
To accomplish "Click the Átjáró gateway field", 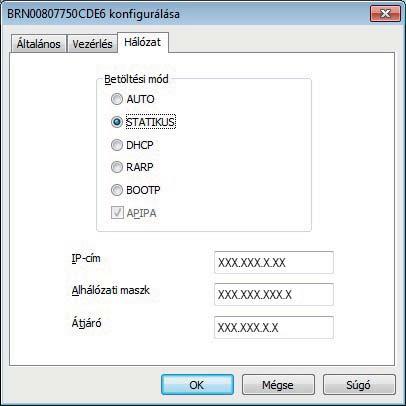I will (x=274, y=327).
